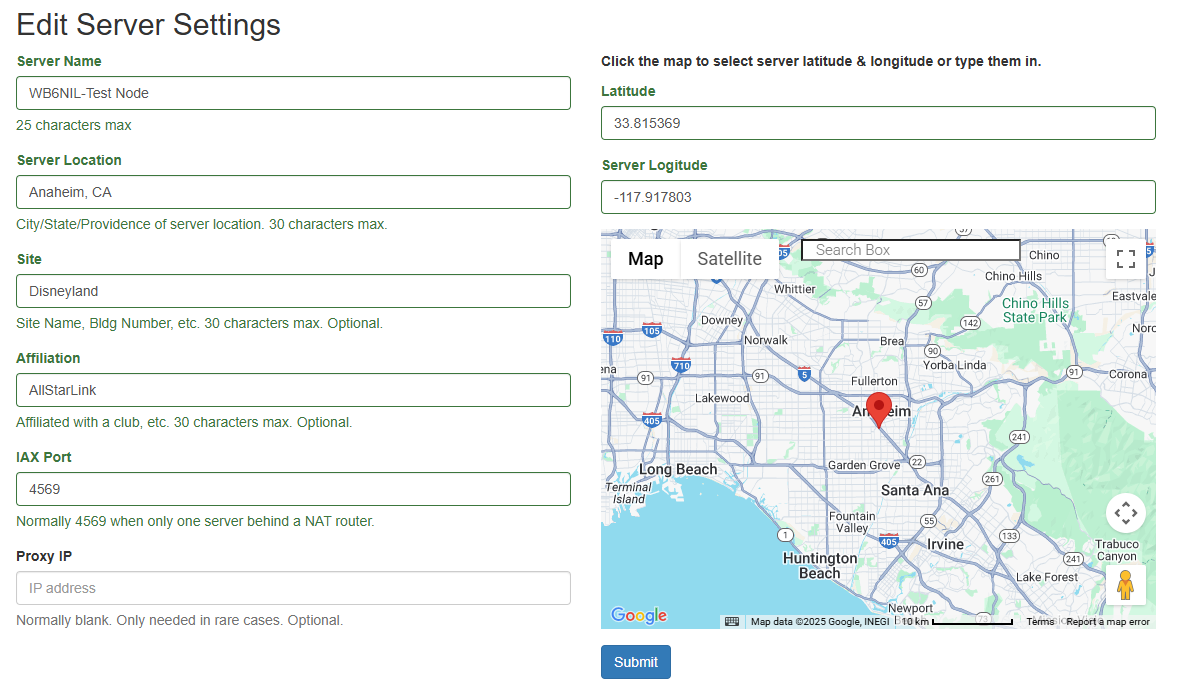Click the empty Proxy IP address field
Viewport: 1183px width, 693px height.
[293, 588]
